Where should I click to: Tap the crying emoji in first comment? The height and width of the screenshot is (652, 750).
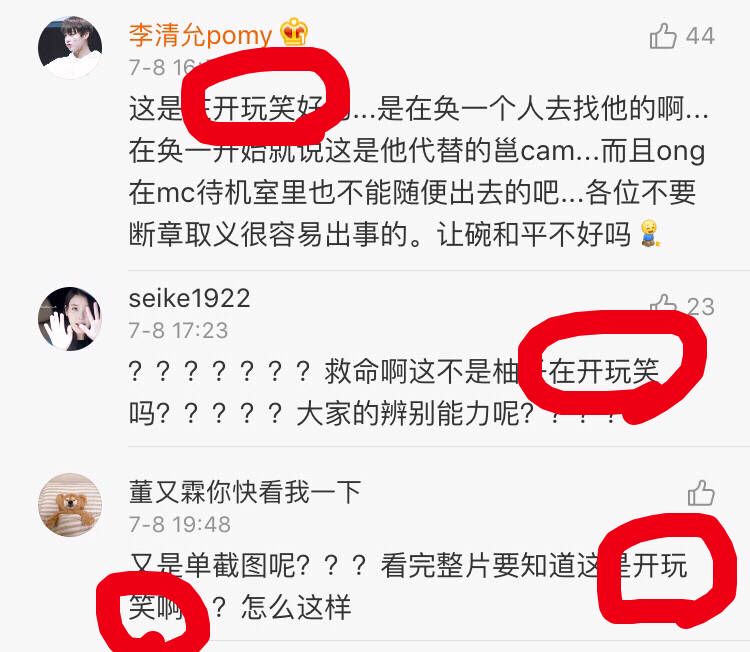pyautogui.click(x=650, y=233)
